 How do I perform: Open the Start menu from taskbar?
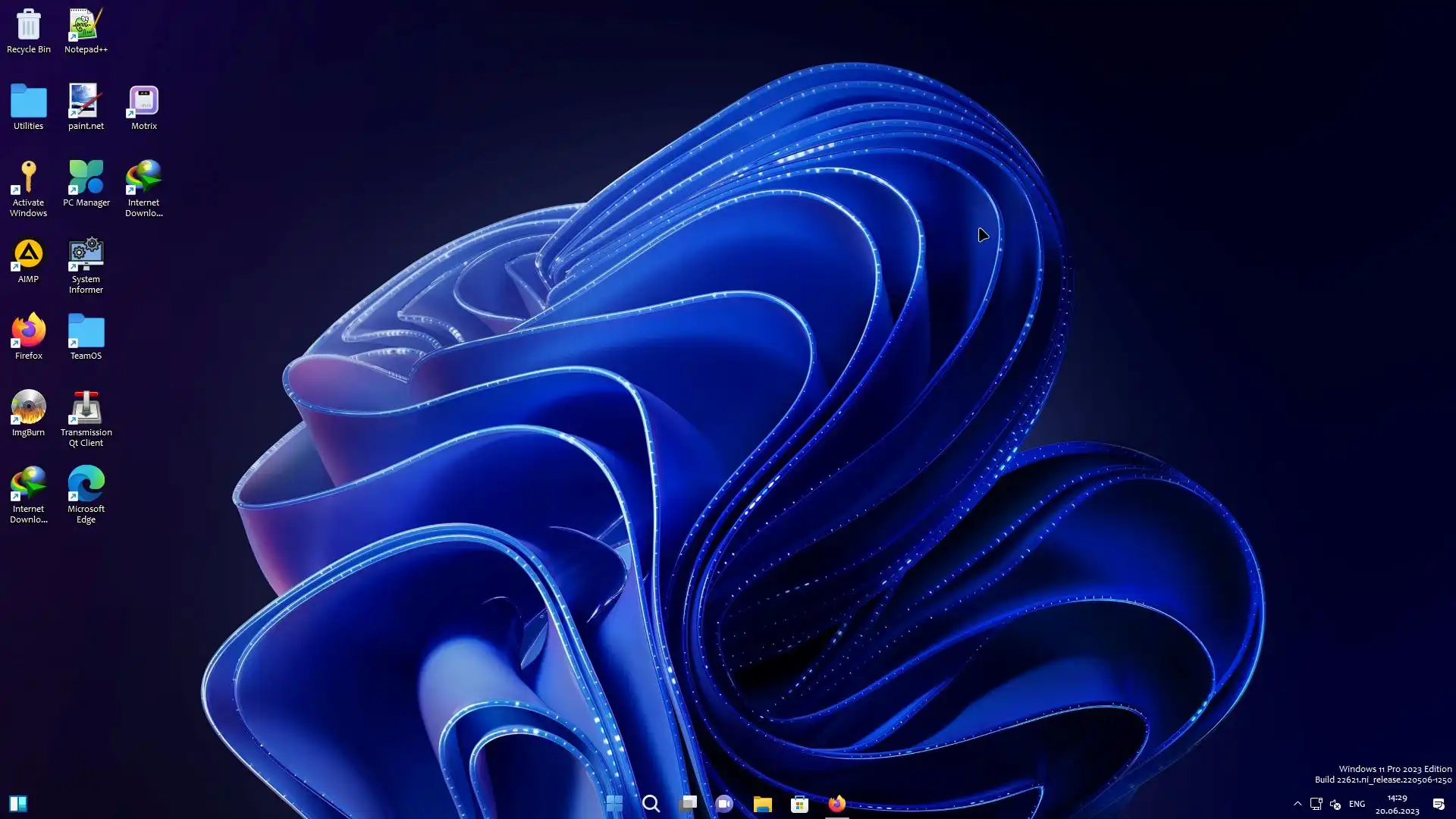pyautogui.click(x=614, y=804)
